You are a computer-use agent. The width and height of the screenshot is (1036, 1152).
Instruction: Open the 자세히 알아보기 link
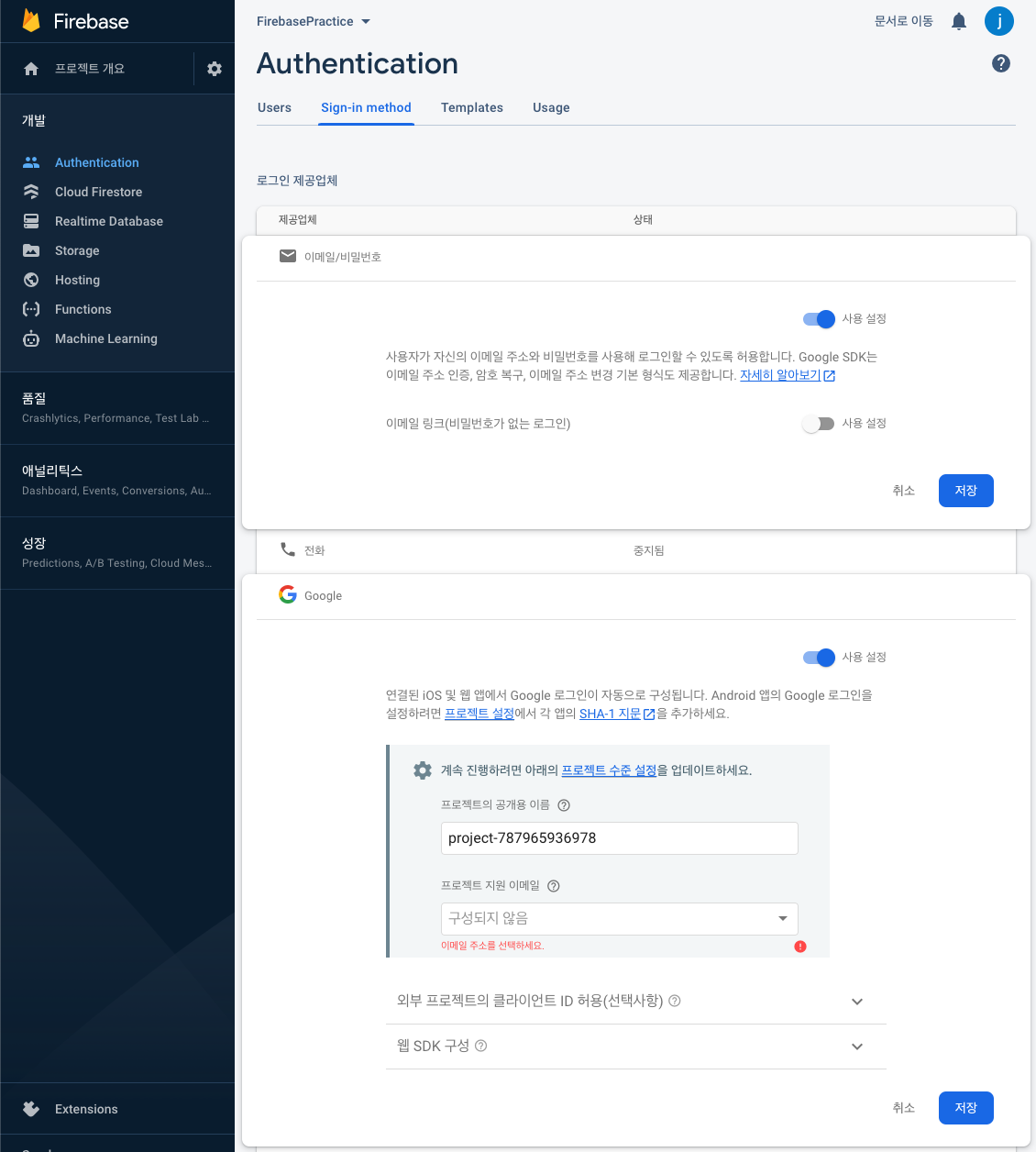coord(788,375)
